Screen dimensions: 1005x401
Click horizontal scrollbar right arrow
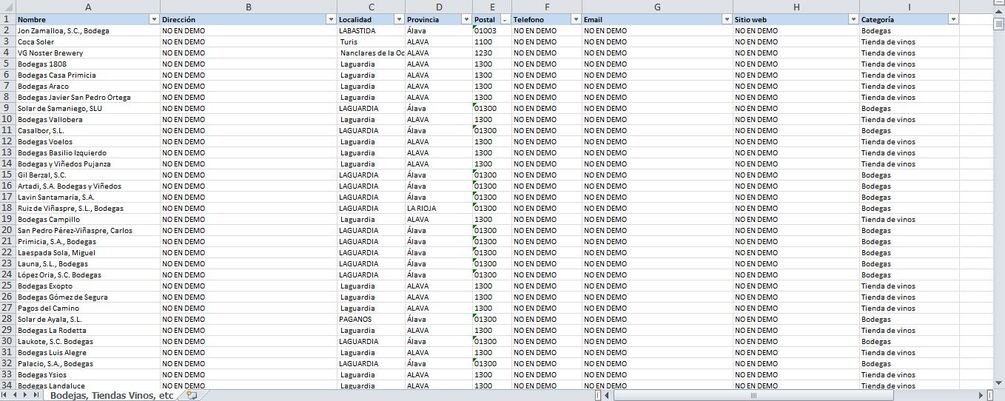point(981,395)
